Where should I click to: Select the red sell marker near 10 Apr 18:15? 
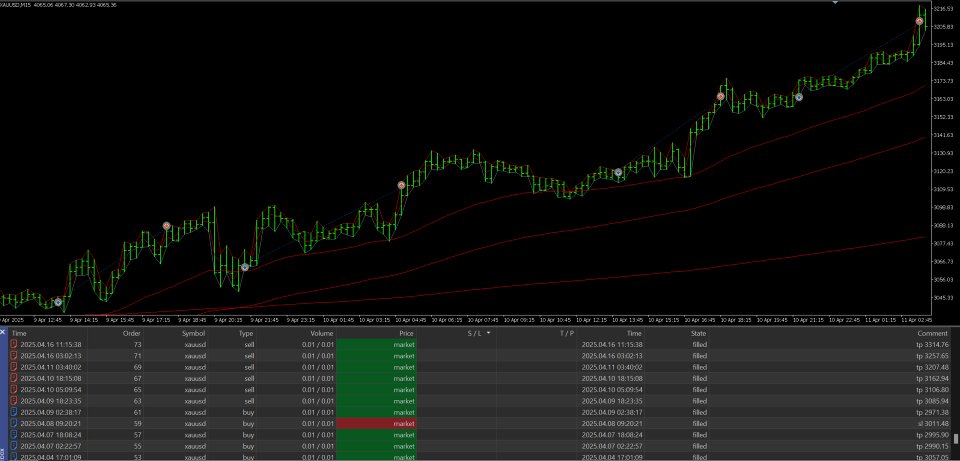721,96
